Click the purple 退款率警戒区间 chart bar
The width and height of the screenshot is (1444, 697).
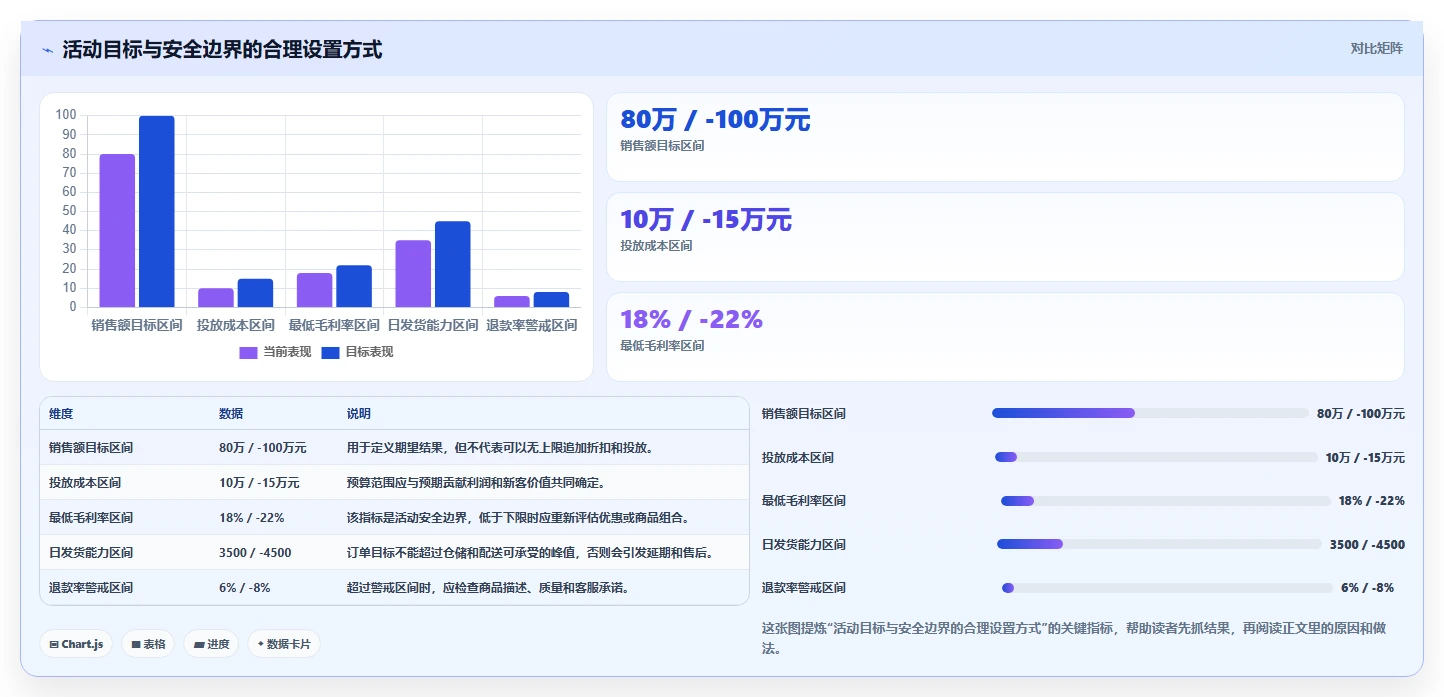click(x=512, y=301)
